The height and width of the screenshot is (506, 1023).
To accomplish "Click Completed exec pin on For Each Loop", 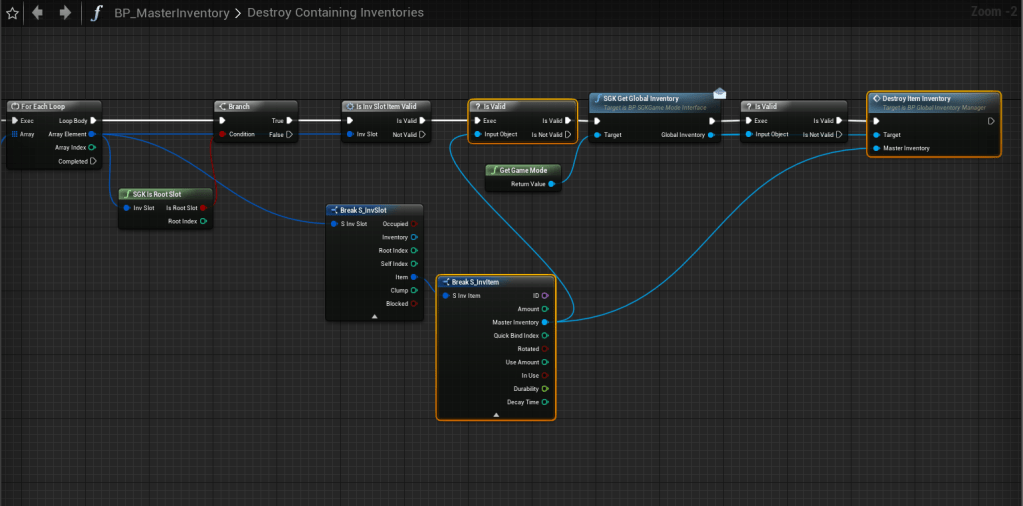I will coord(93,160).
